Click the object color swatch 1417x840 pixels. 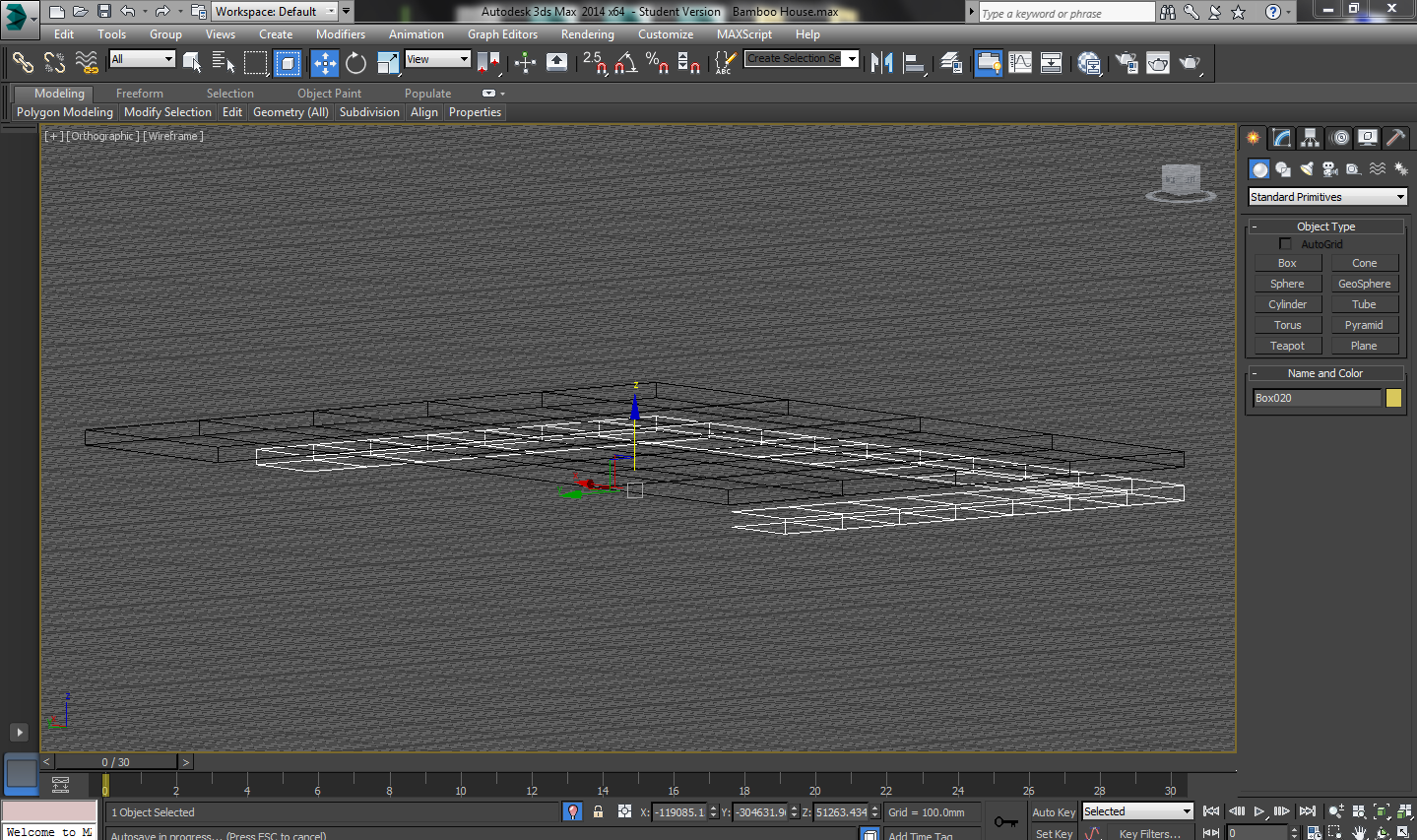click(1393, 398)
